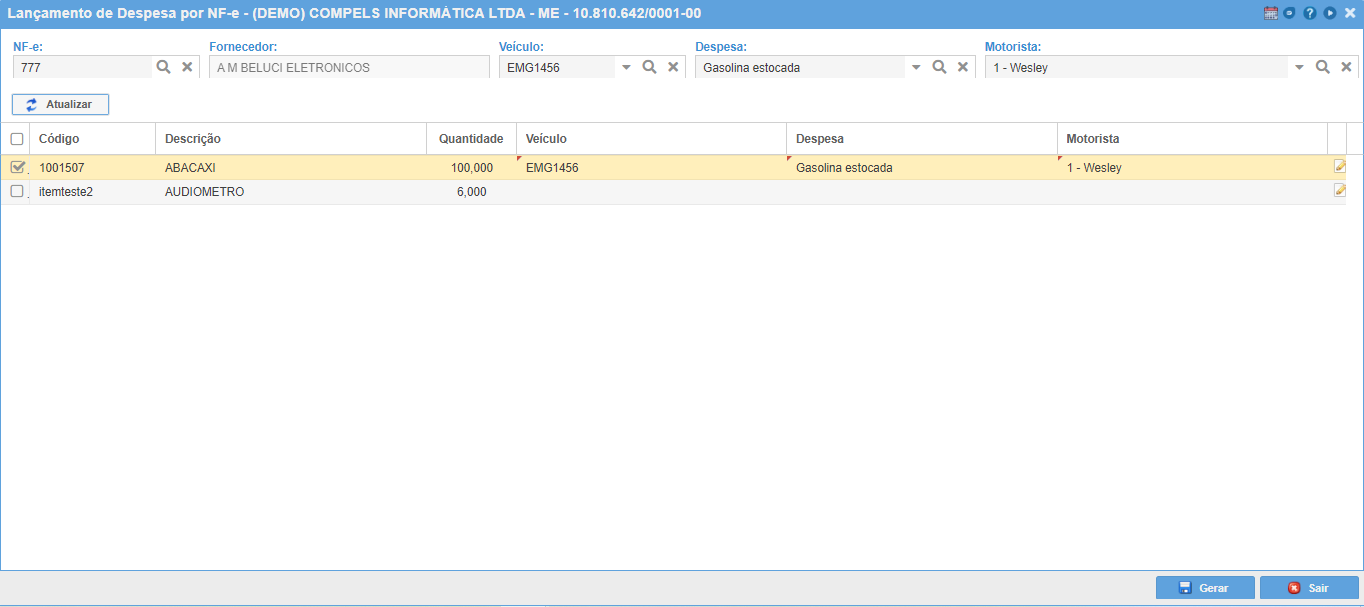Close the Lançamento de Despesa window
This screenshot has height=607, width=1364.
[1349, 13]
